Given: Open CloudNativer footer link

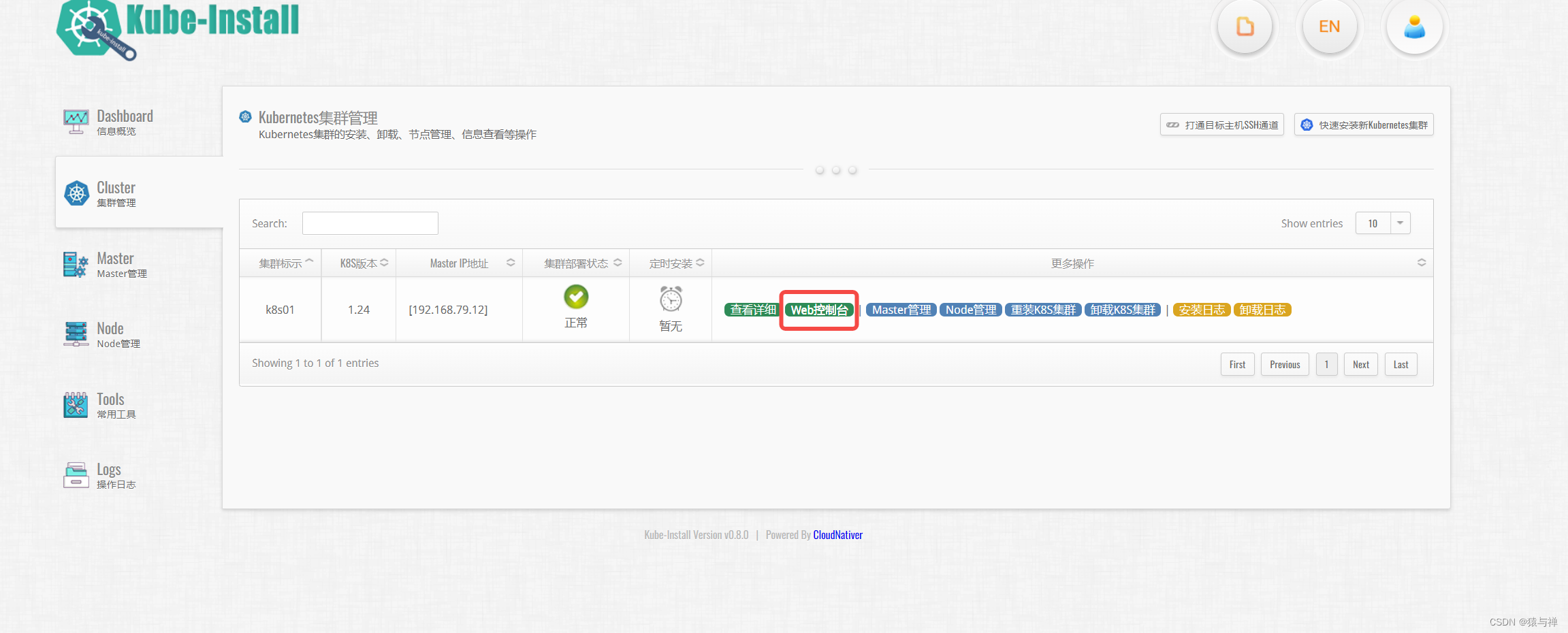Looking at the screenshot, I should tap(837, 535).
